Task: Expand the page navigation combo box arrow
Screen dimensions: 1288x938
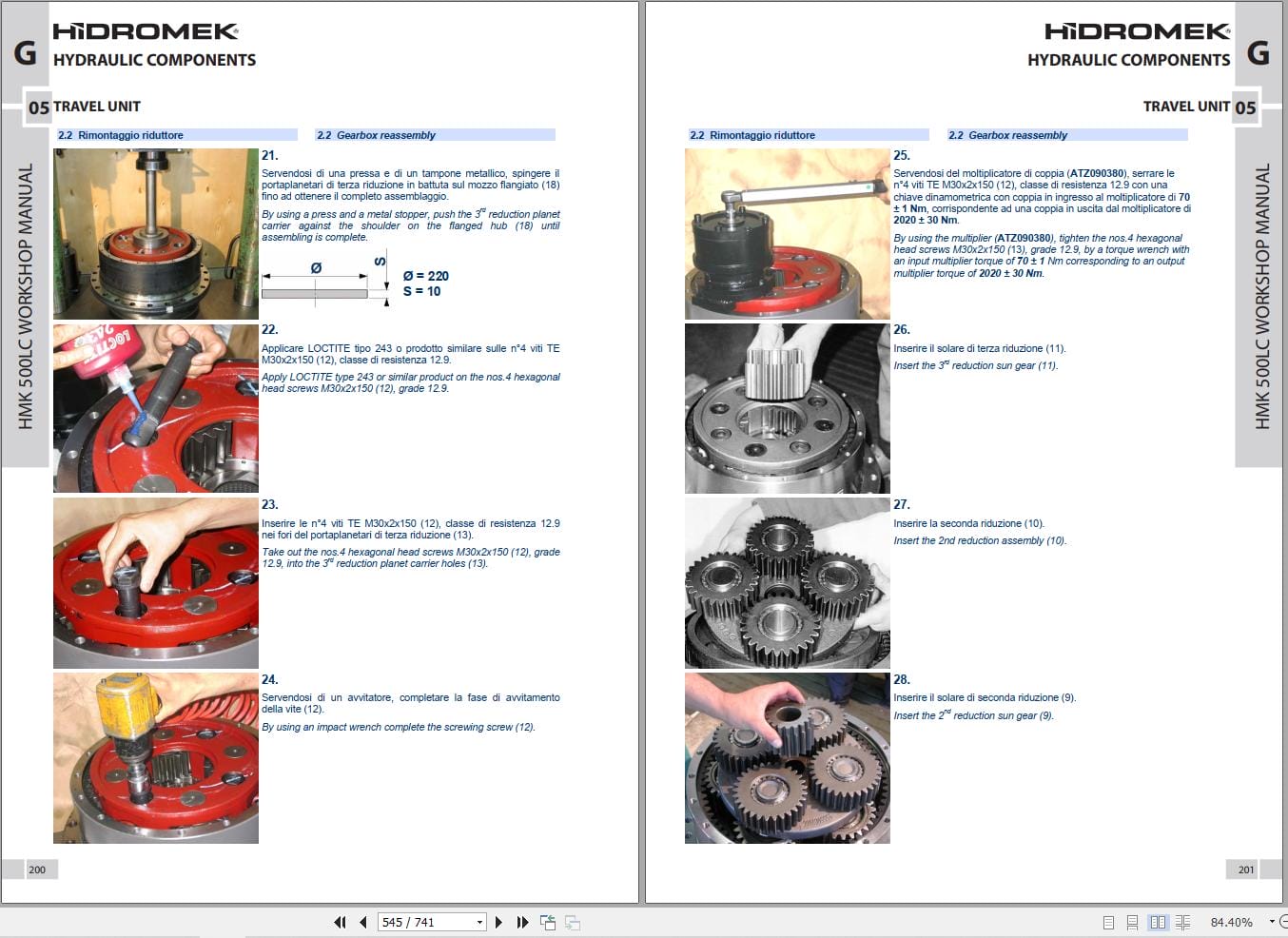Action: (480, 922)
